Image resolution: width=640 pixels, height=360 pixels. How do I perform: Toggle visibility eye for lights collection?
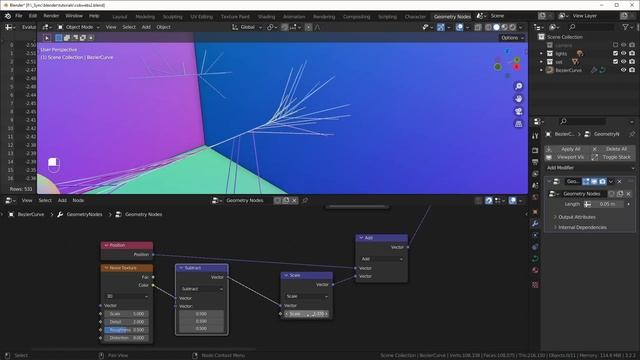coord(623,53)
